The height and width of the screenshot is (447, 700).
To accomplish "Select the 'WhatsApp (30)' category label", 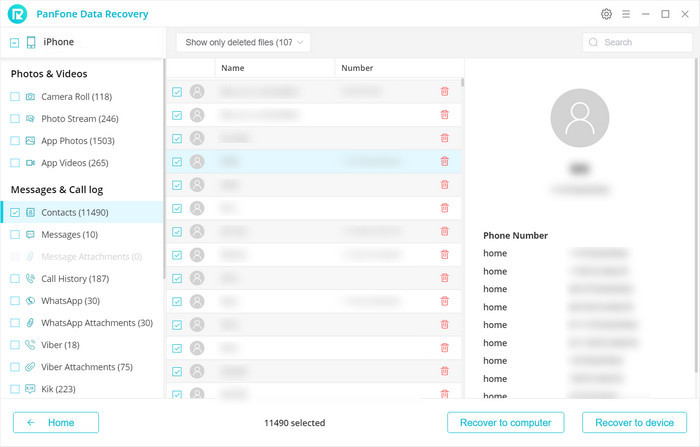I will click(x=70, y=301).
